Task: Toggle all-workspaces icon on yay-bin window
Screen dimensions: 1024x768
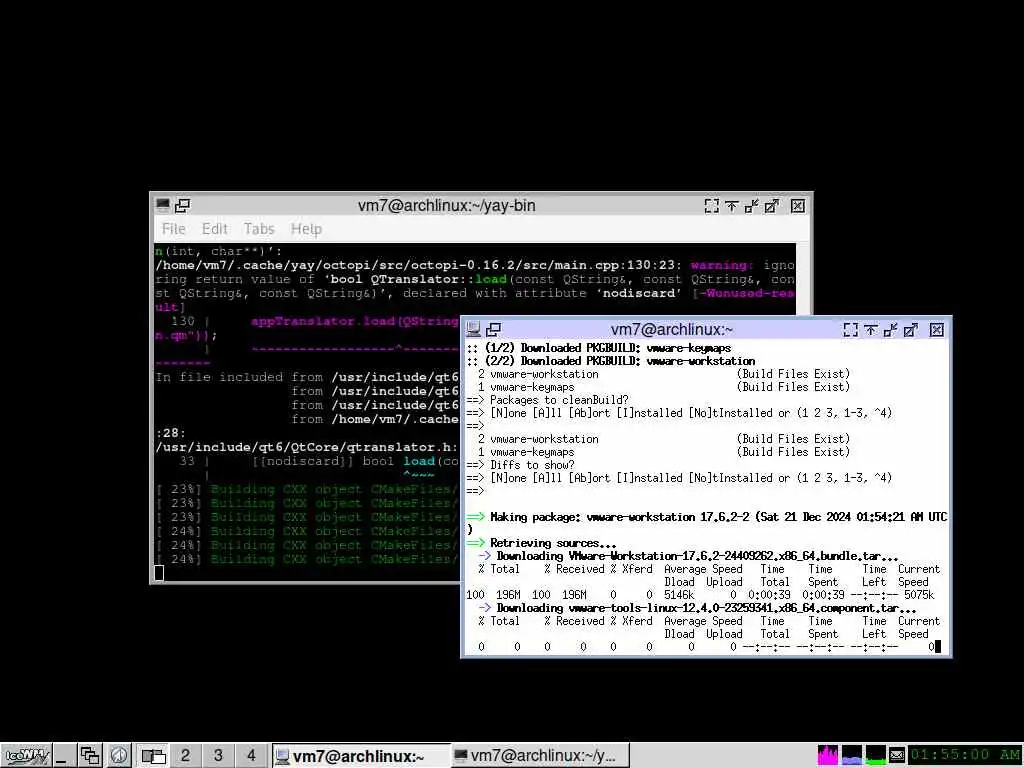Action: (182, 206)
